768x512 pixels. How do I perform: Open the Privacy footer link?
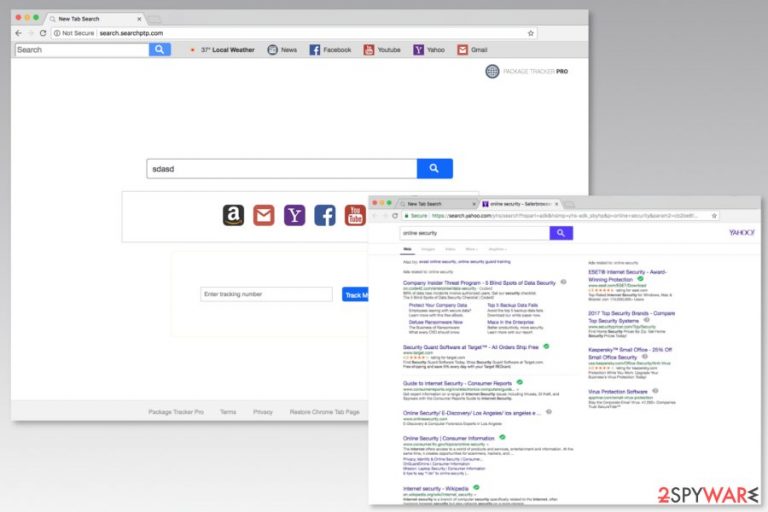coord(263,412)
